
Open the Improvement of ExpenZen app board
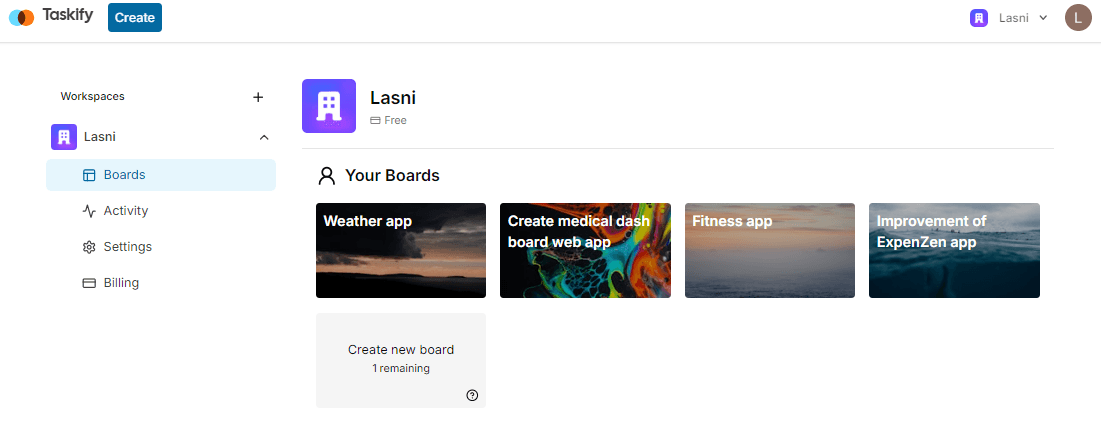coord(954,250)
